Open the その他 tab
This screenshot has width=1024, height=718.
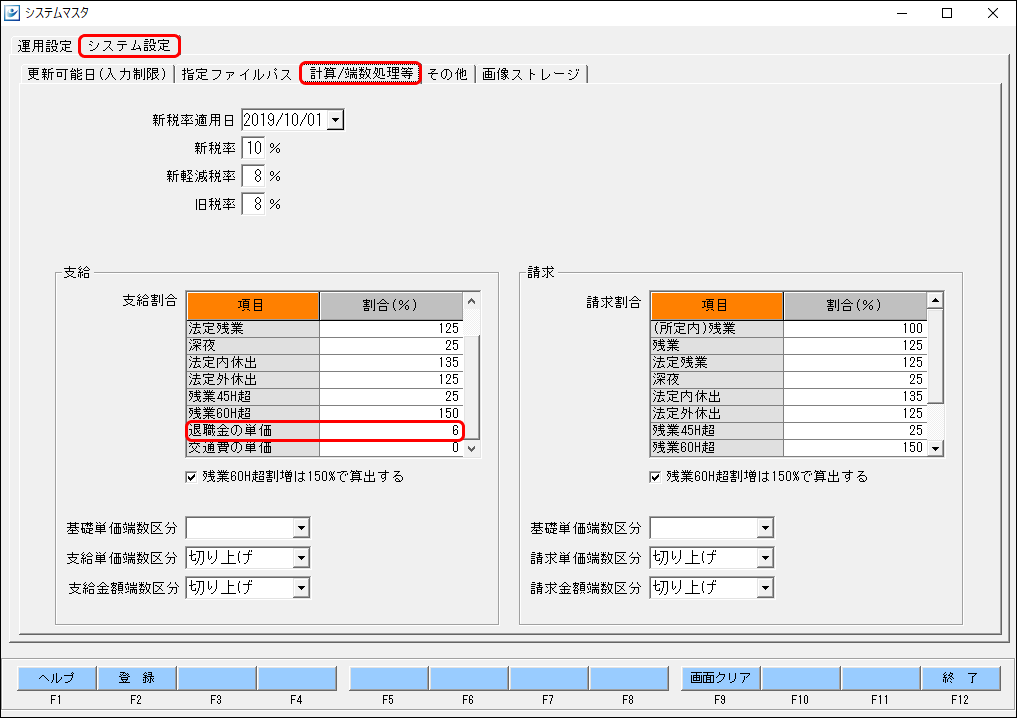coord(447,74)
